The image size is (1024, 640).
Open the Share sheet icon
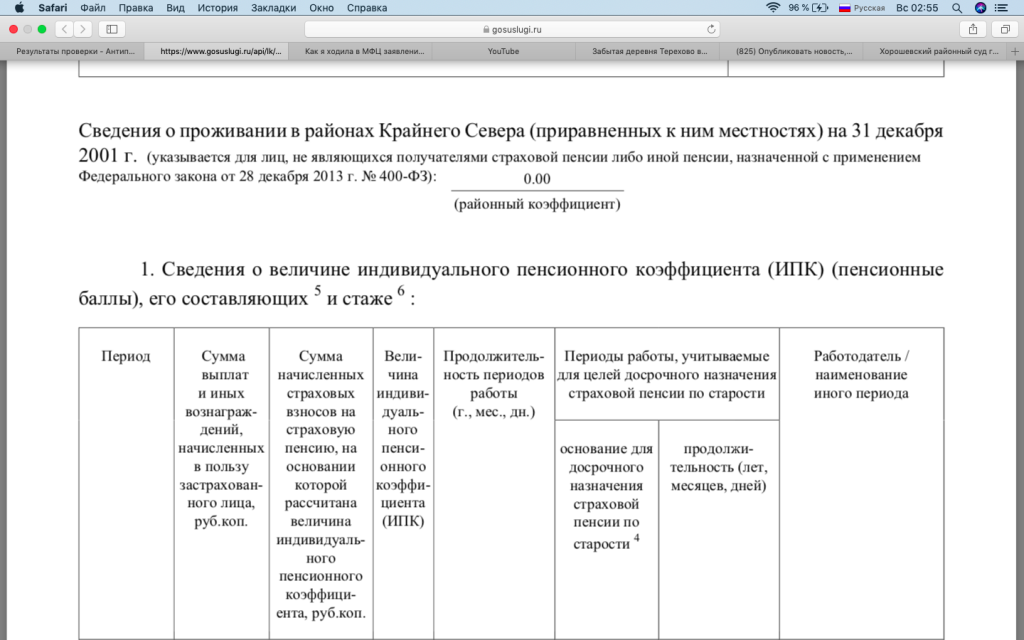(x=972, y=29)
